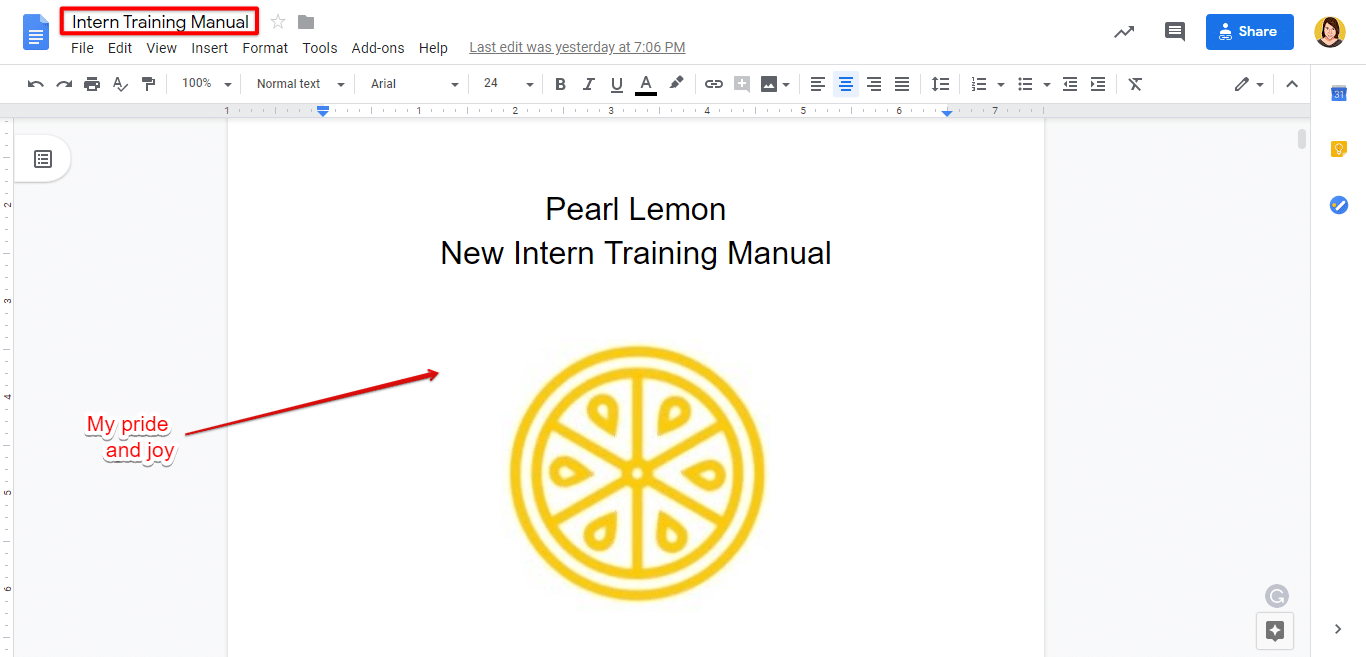Increase indent
This screenshot has height=657, width=1366.
(1098, 84)
